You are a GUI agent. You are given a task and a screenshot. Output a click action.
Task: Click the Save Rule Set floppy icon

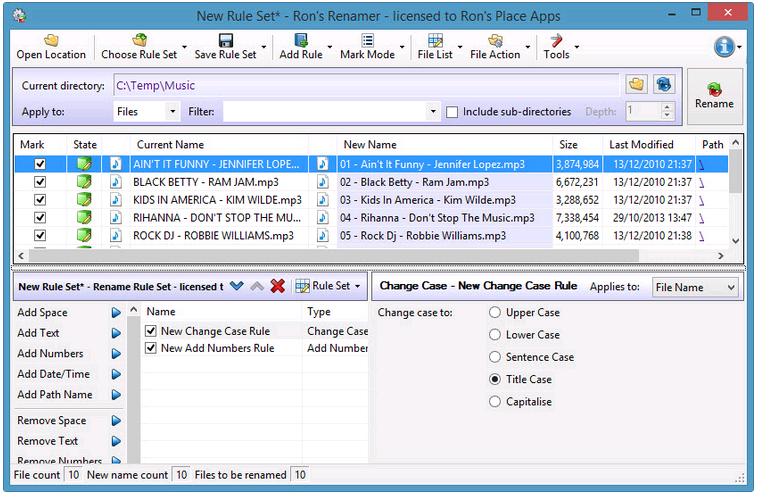coord(225,41)
